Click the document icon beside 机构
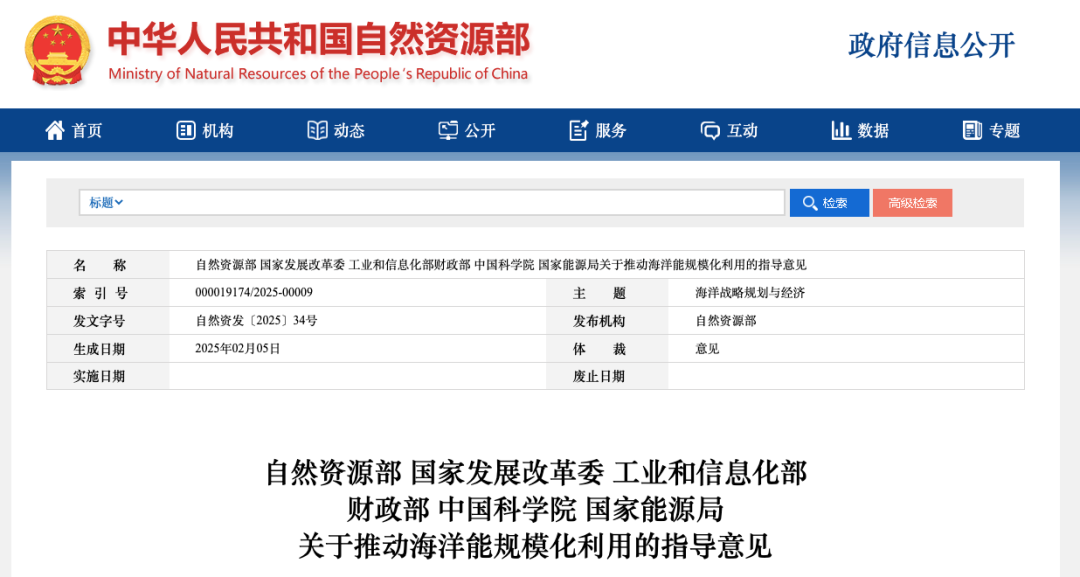 pyautogui.click(x=186, y=130)
